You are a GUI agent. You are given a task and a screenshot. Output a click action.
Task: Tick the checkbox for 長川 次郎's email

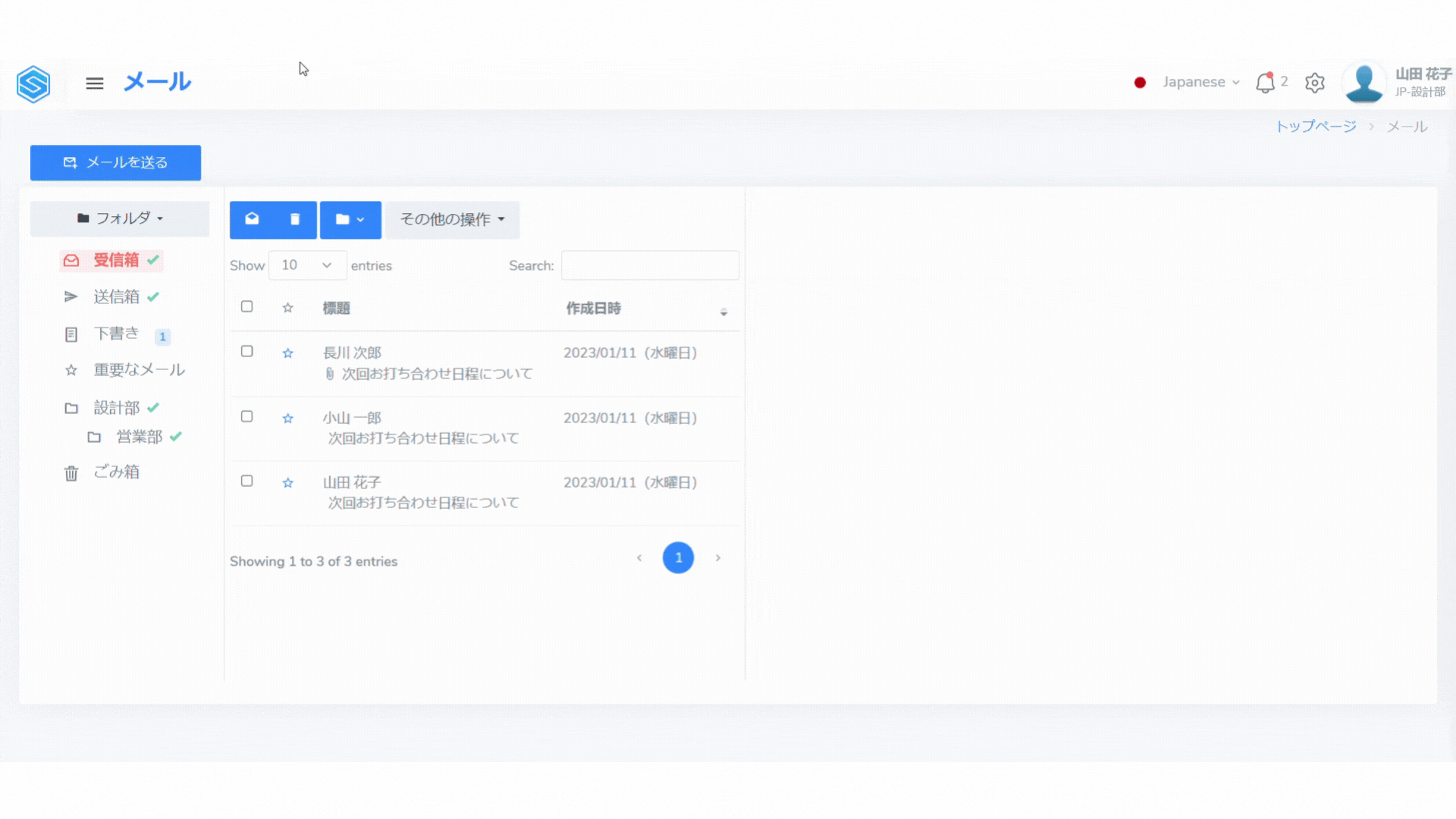tap(246, 351)
